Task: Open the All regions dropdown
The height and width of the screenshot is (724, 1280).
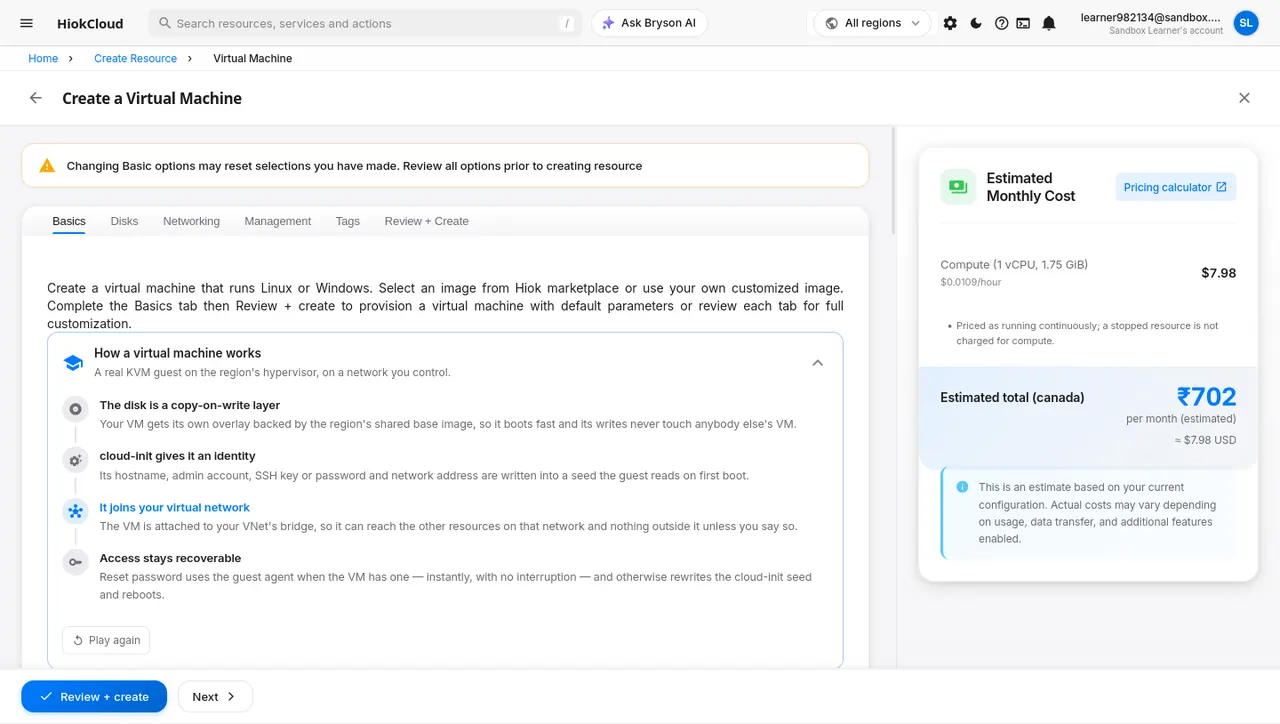Action: click(x=872, y=23)
